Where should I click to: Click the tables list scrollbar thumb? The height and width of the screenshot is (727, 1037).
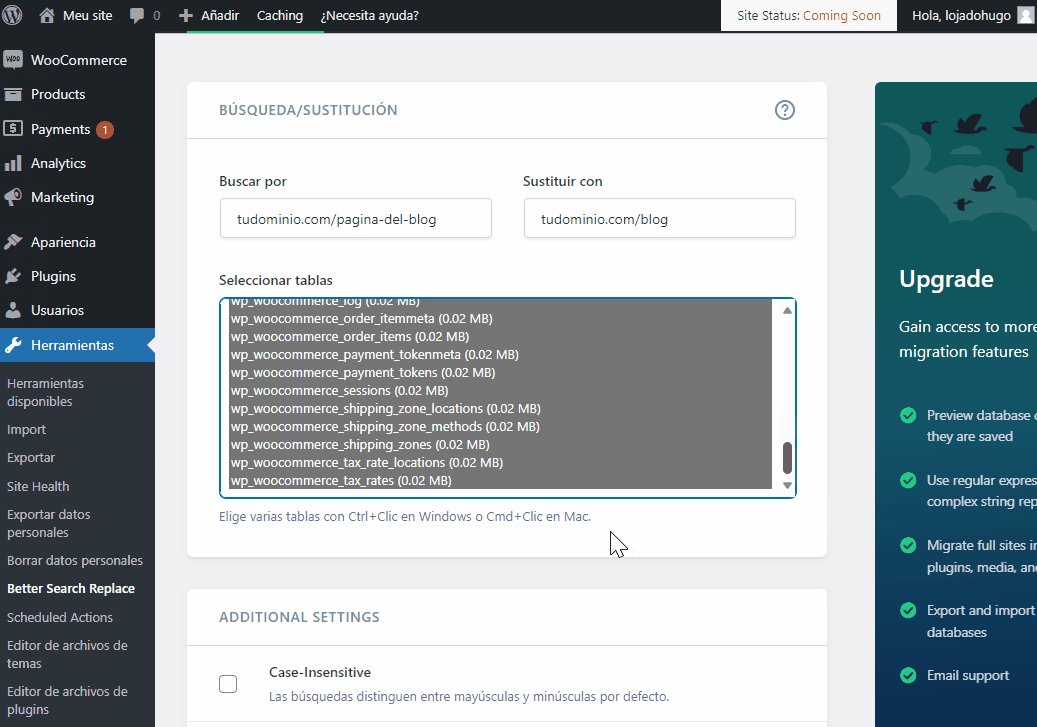[x=787, y=458]
